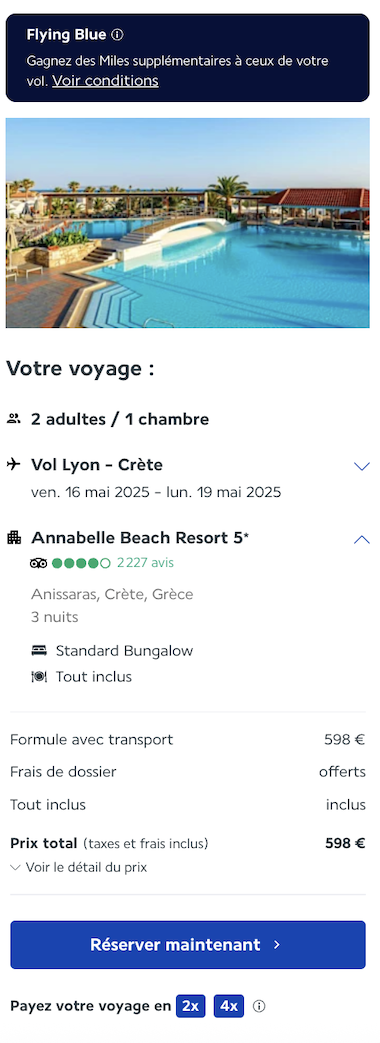This screenshot has height=1043, width=380.
Task: Click the Tripadvisor owl logo
Action: click(x=39, y=563)
